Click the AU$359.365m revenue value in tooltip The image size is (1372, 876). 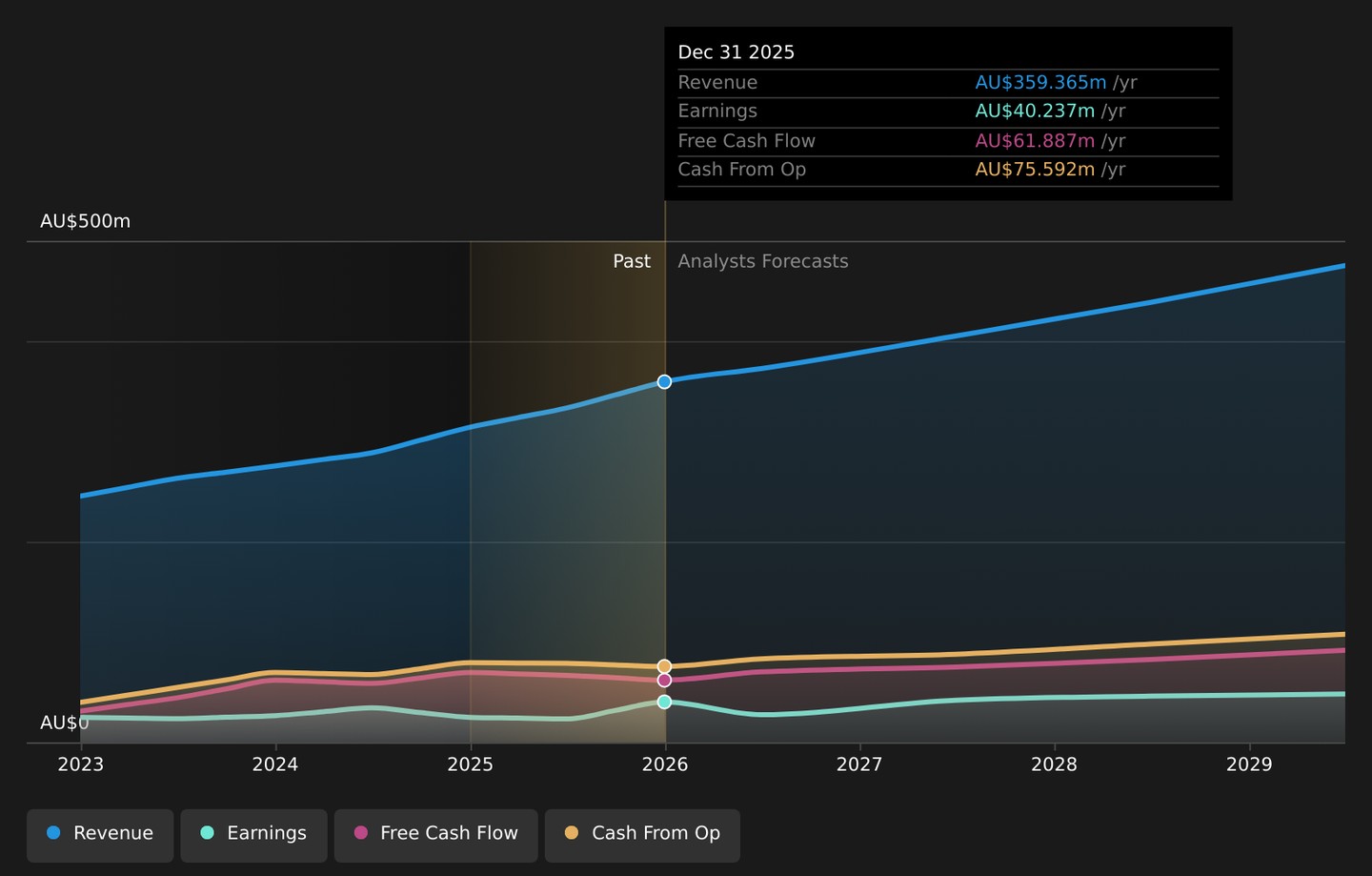1040,83
